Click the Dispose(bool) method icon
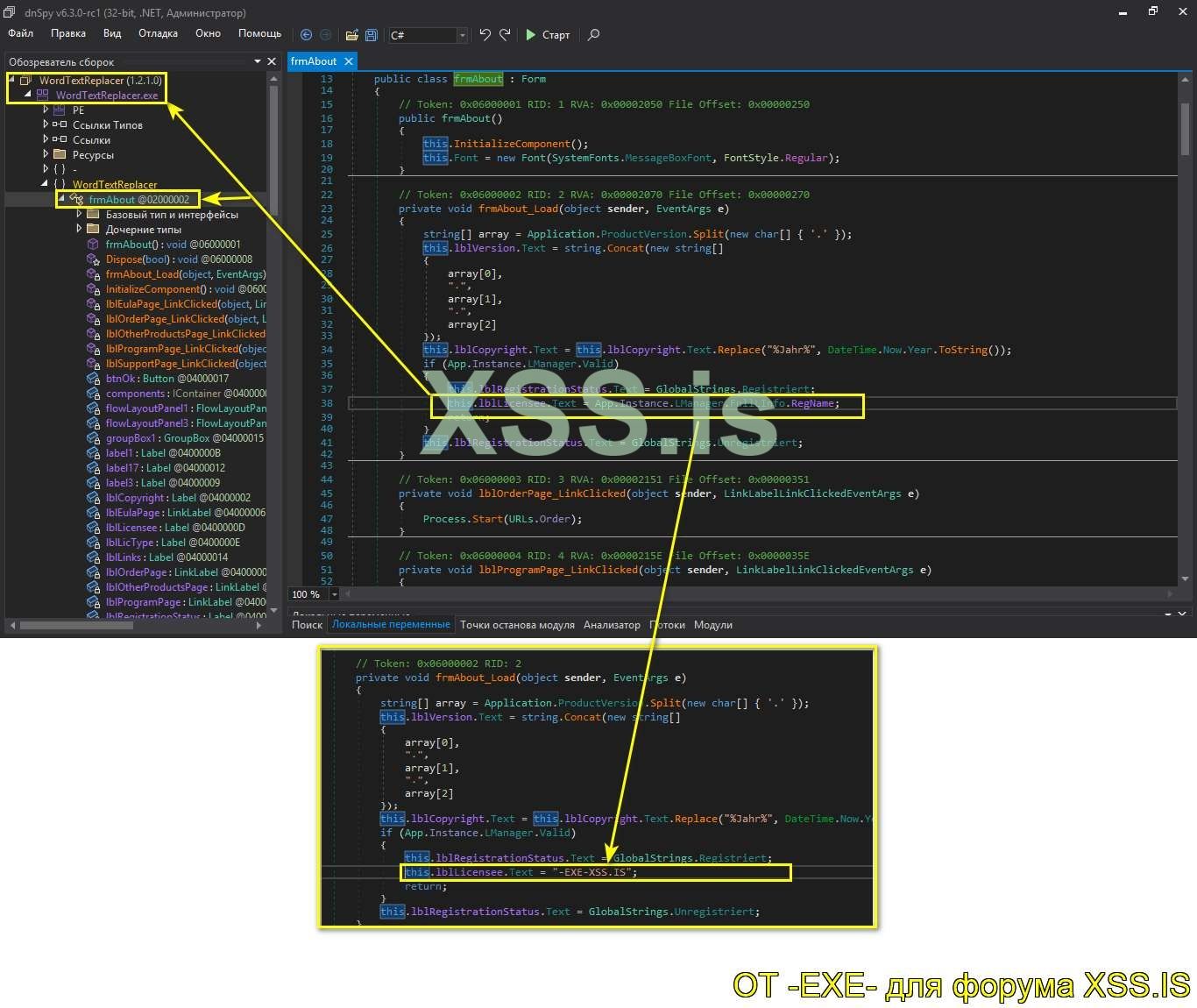 pos(93,259)
